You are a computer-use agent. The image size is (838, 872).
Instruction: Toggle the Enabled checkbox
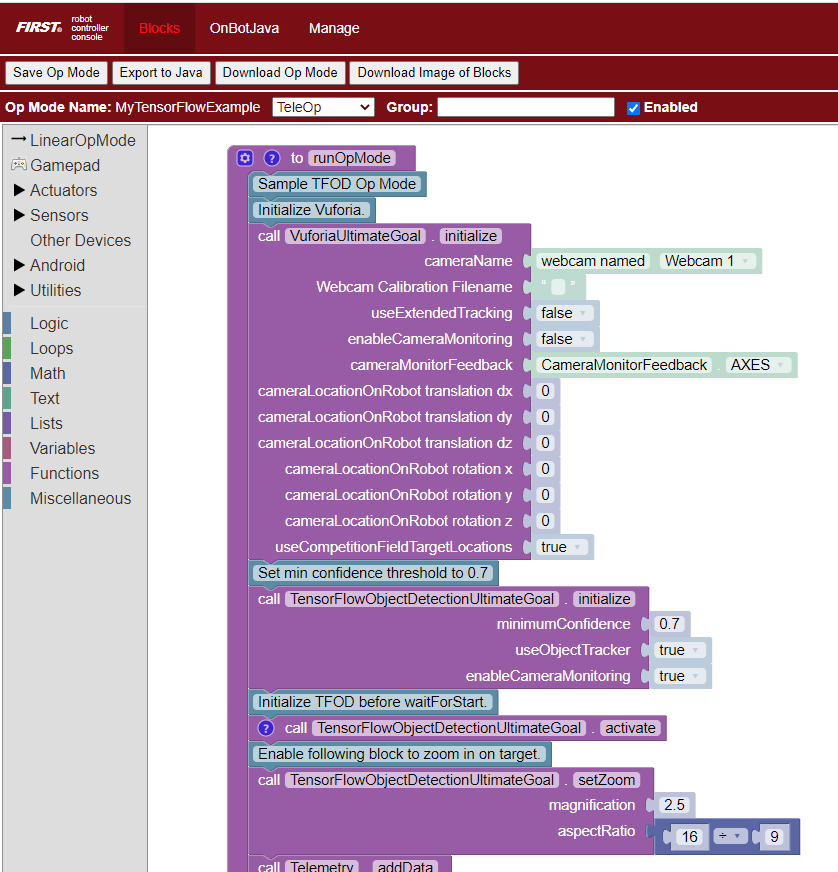[633, 108]
